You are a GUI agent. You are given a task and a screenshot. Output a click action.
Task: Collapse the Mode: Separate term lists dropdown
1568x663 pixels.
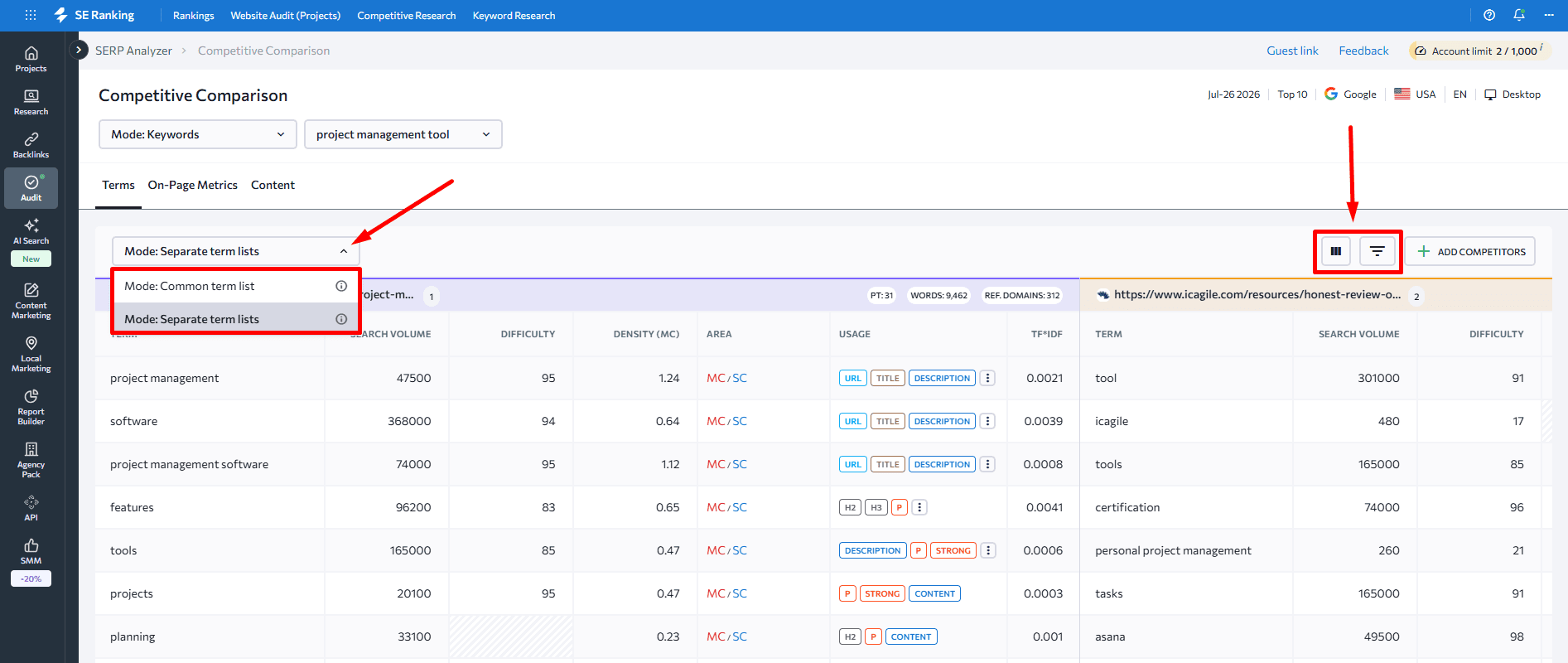point(235,251)
